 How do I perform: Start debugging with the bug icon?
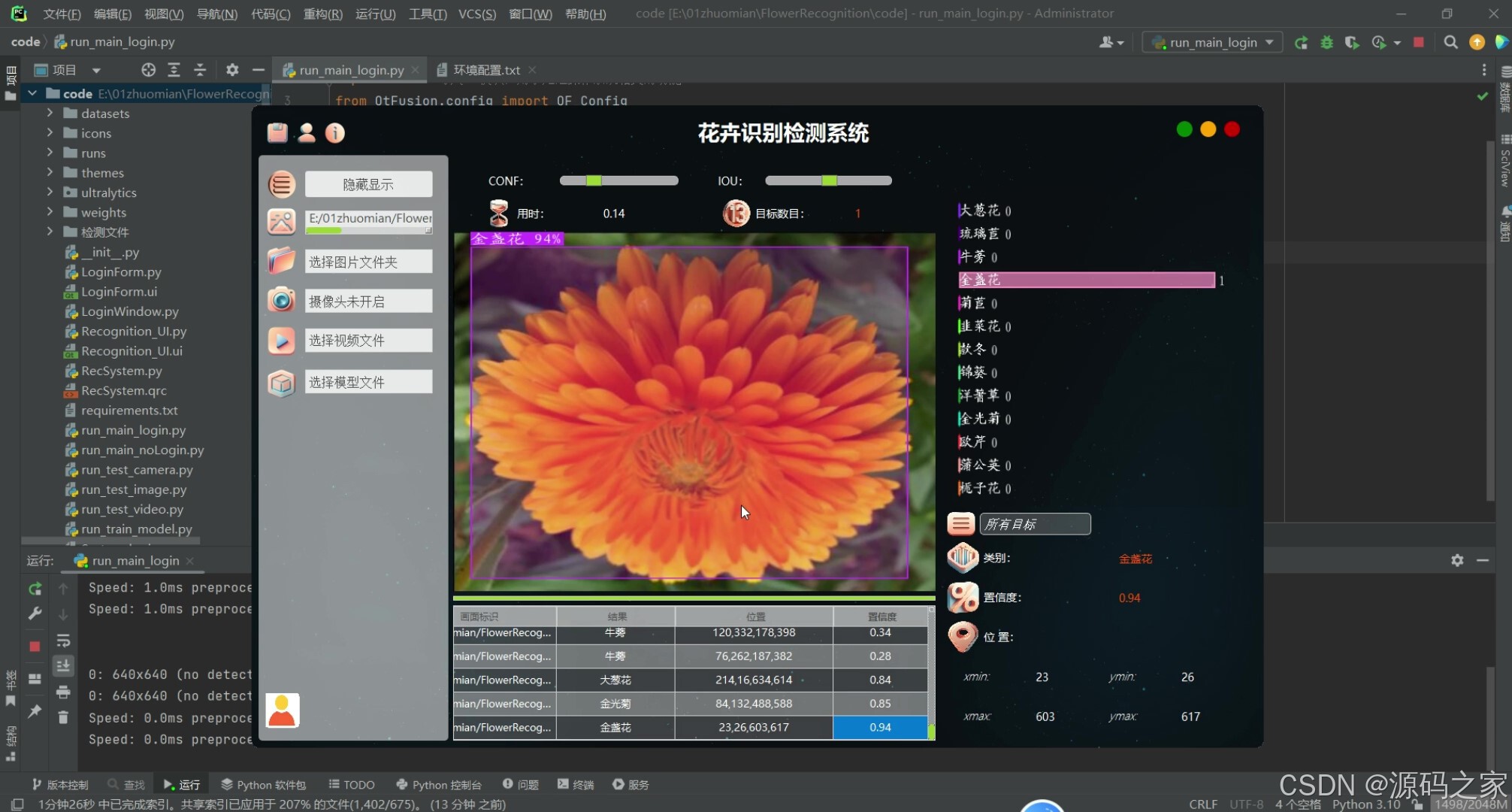click(x=1326, y=42)
